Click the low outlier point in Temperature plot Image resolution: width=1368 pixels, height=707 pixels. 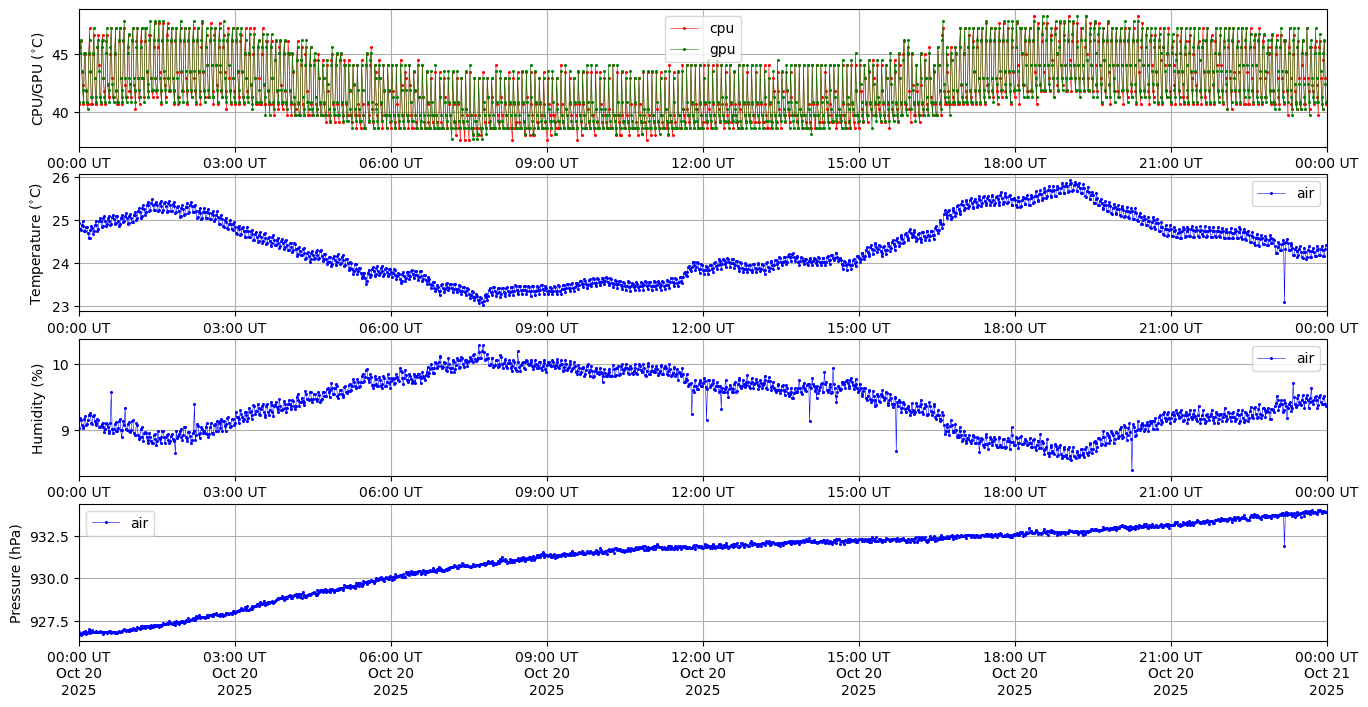pyautogui.click(x=1284, y=302)
